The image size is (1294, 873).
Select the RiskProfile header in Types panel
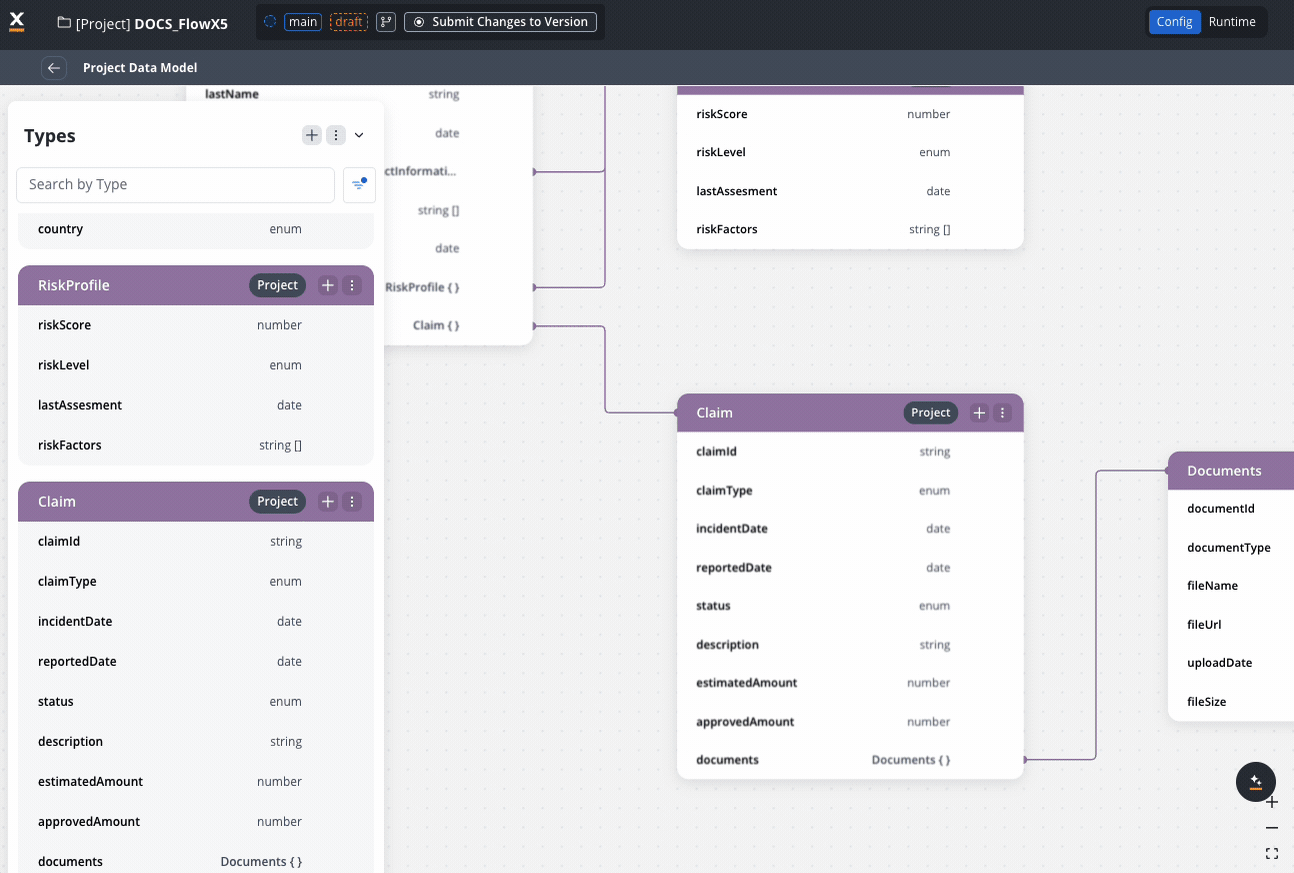click(x=196, y=286)
